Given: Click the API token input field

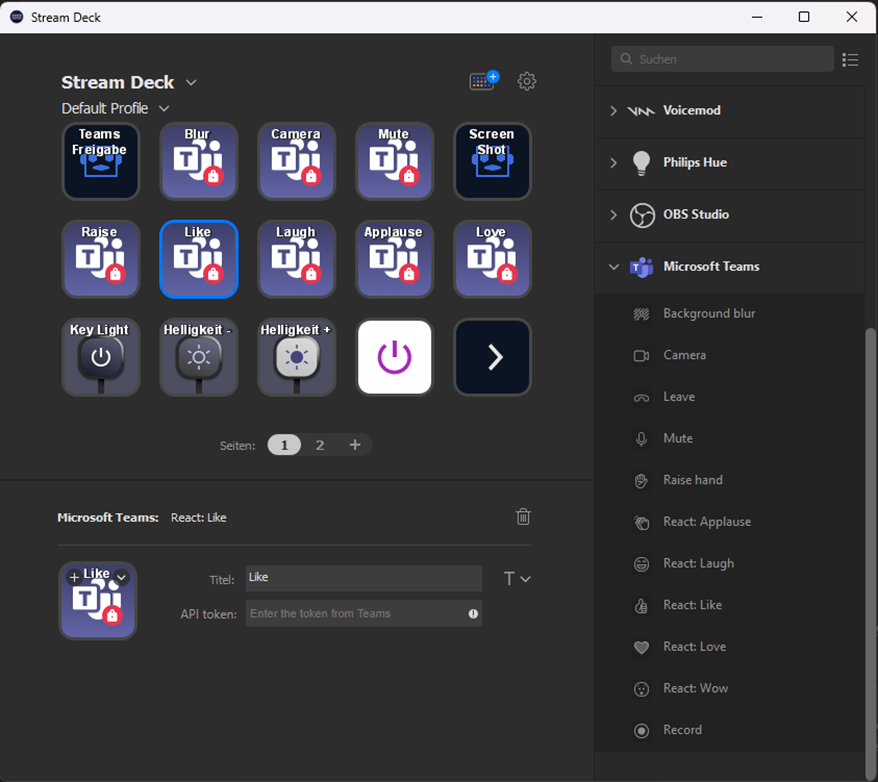Looking at the screenshot, I should pyautogui.click(x=363, y=614).
